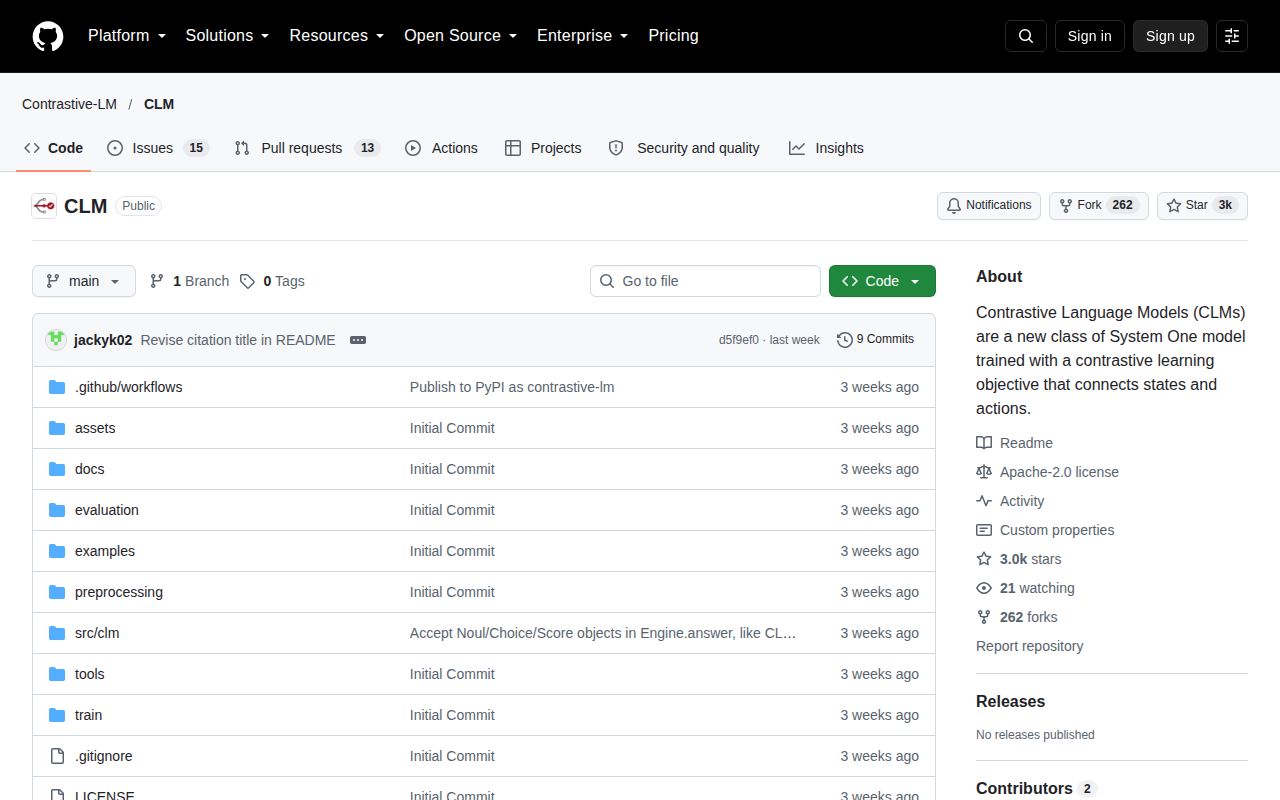Open the search magnifier in header
The width and height of the screenshot is (1280, 800).
coord(1026,36)
